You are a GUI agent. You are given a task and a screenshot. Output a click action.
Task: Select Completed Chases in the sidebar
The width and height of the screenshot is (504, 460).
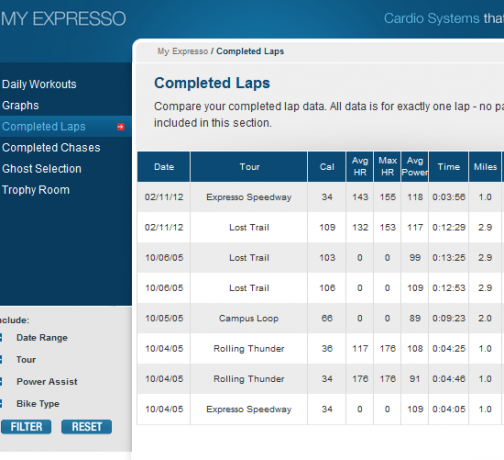pyautogui.click(x=51, y=148)
